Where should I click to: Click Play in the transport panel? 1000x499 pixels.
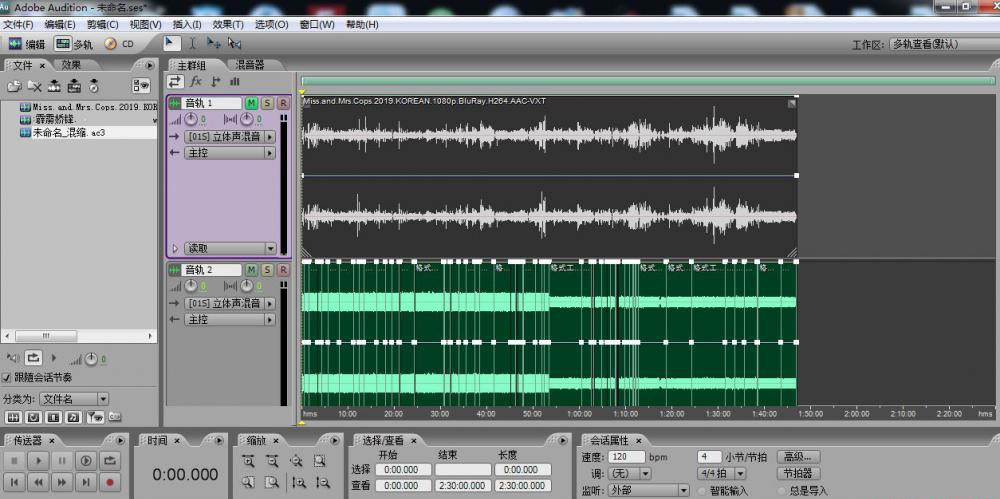(x=38, y=461)
